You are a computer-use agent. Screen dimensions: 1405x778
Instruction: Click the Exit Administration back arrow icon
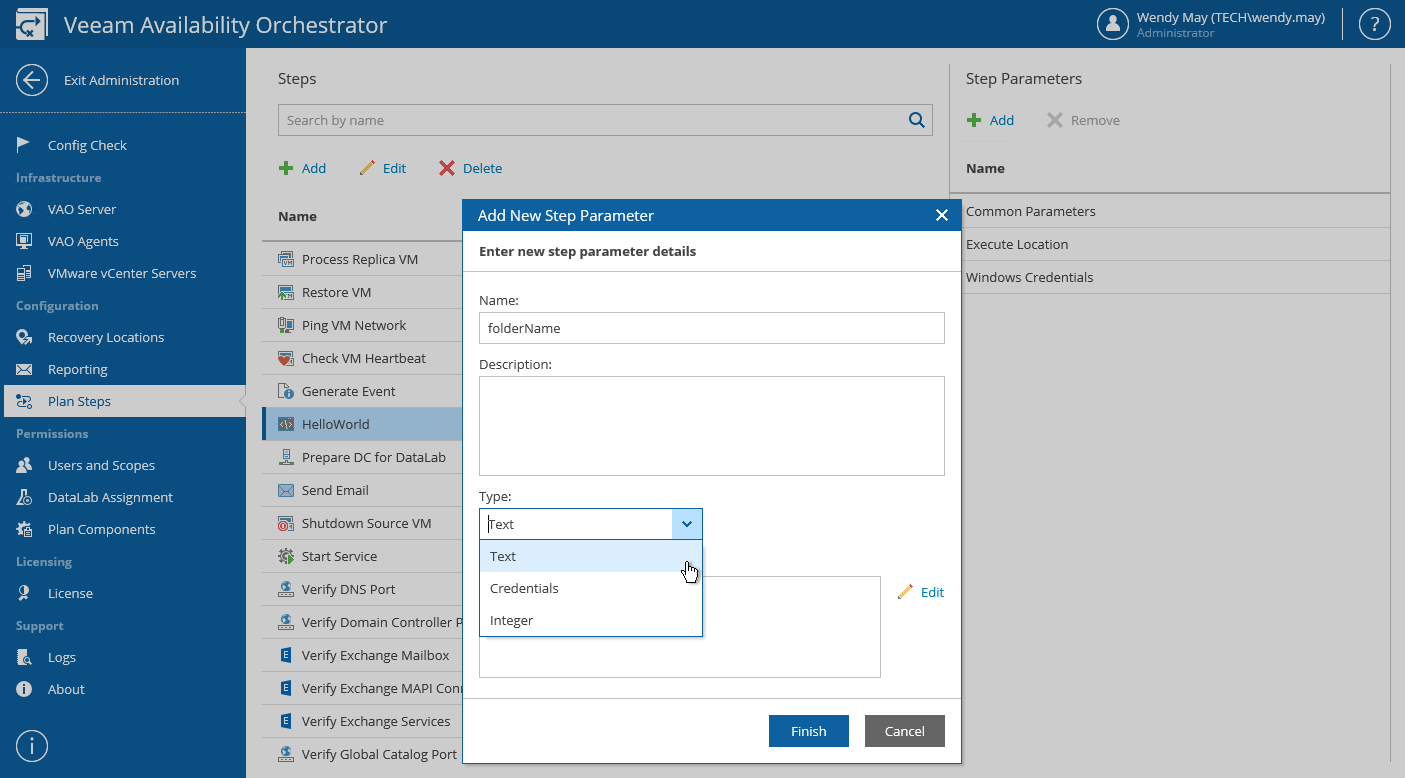(x=32, y=80)
